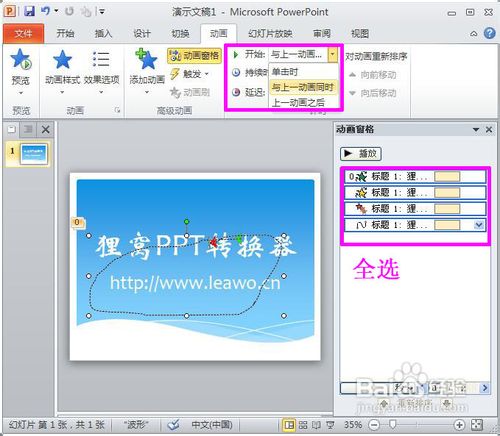Click the "波形" theme name in status bar
500x436 pixels.
(x=136, y=425)
